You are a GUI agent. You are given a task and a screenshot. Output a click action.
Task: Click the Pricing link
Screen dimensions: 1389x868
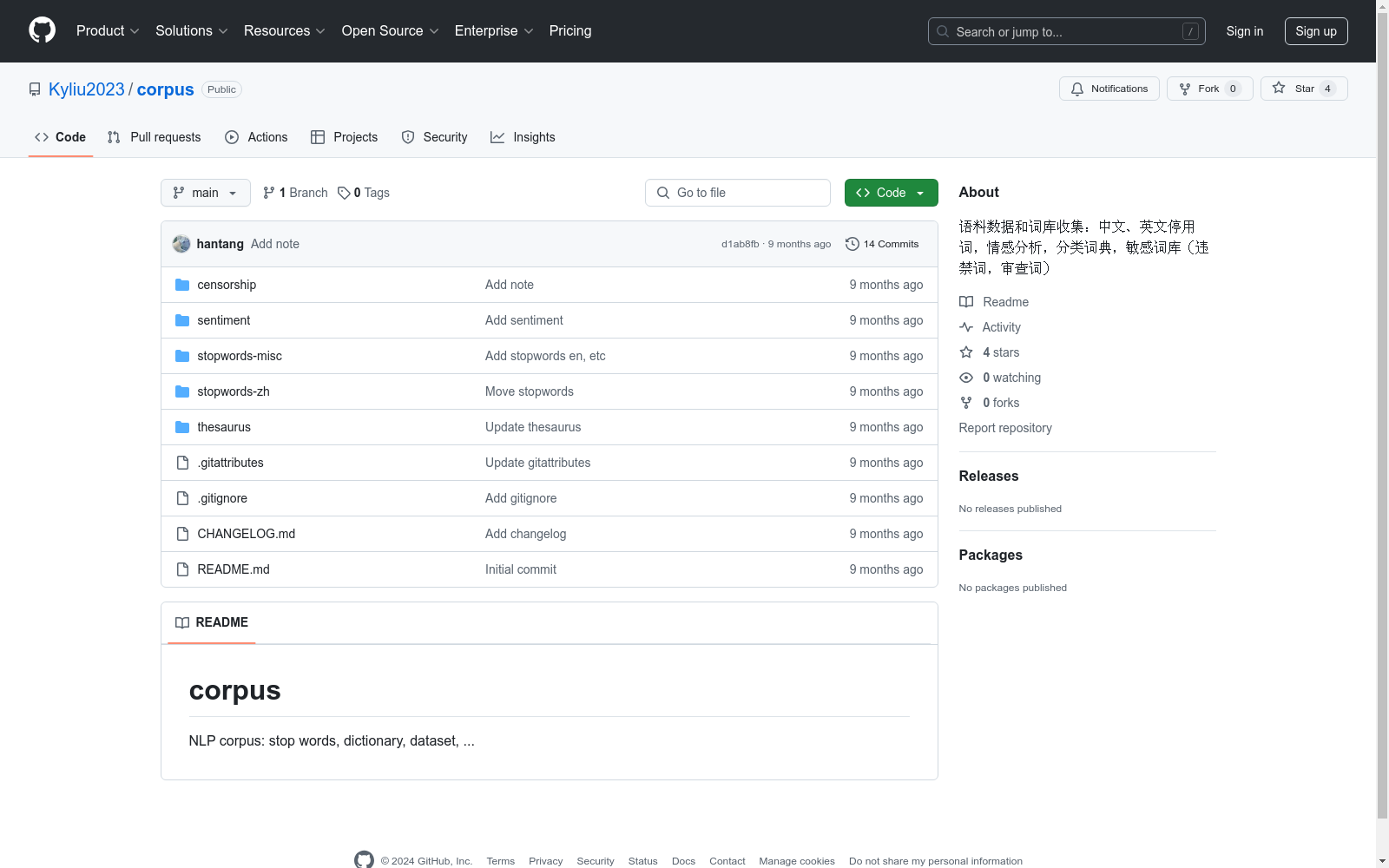[x=570, y=30]
